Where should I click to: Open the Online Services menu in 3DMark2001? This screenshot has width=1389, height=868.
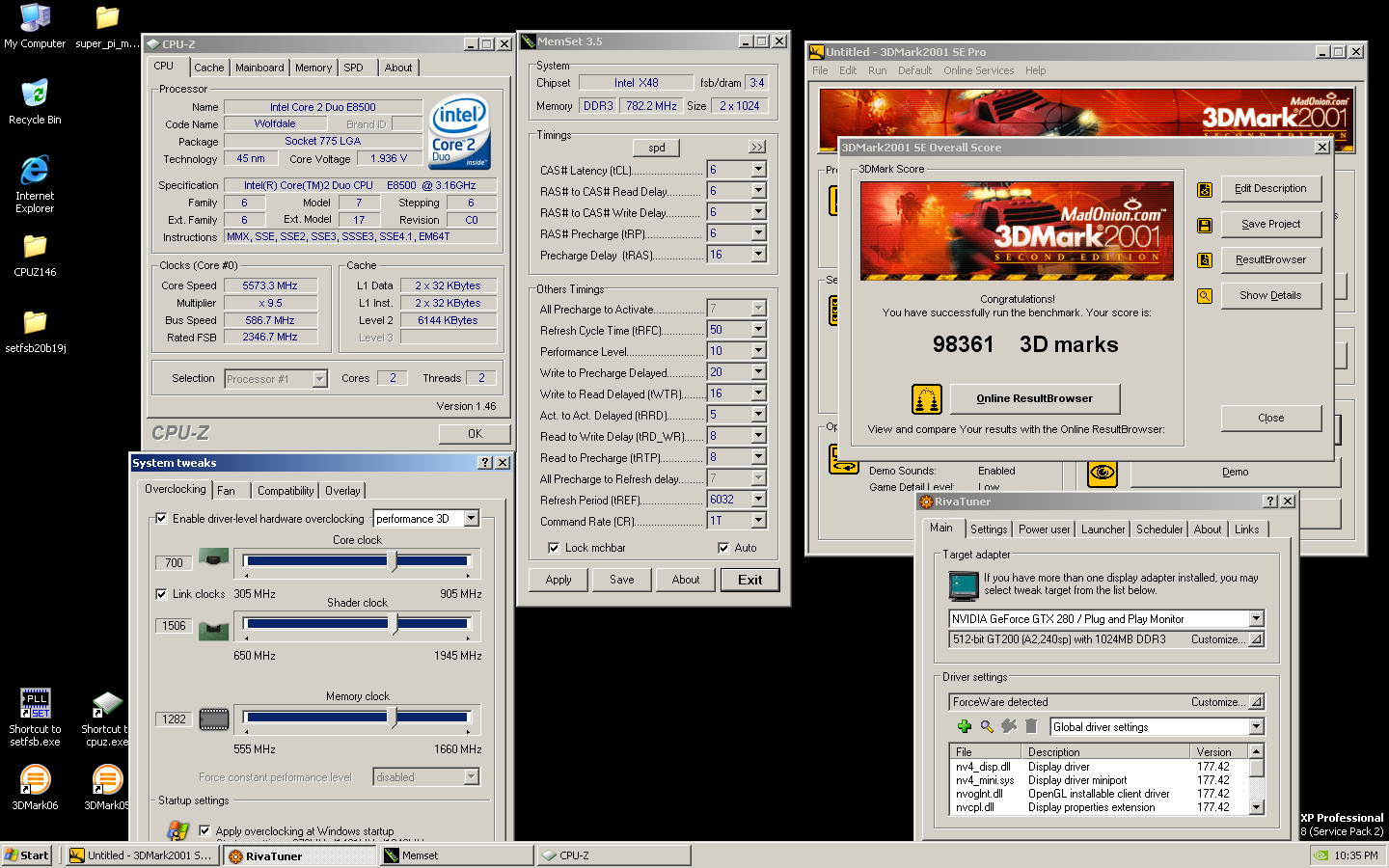coord(978,70)
